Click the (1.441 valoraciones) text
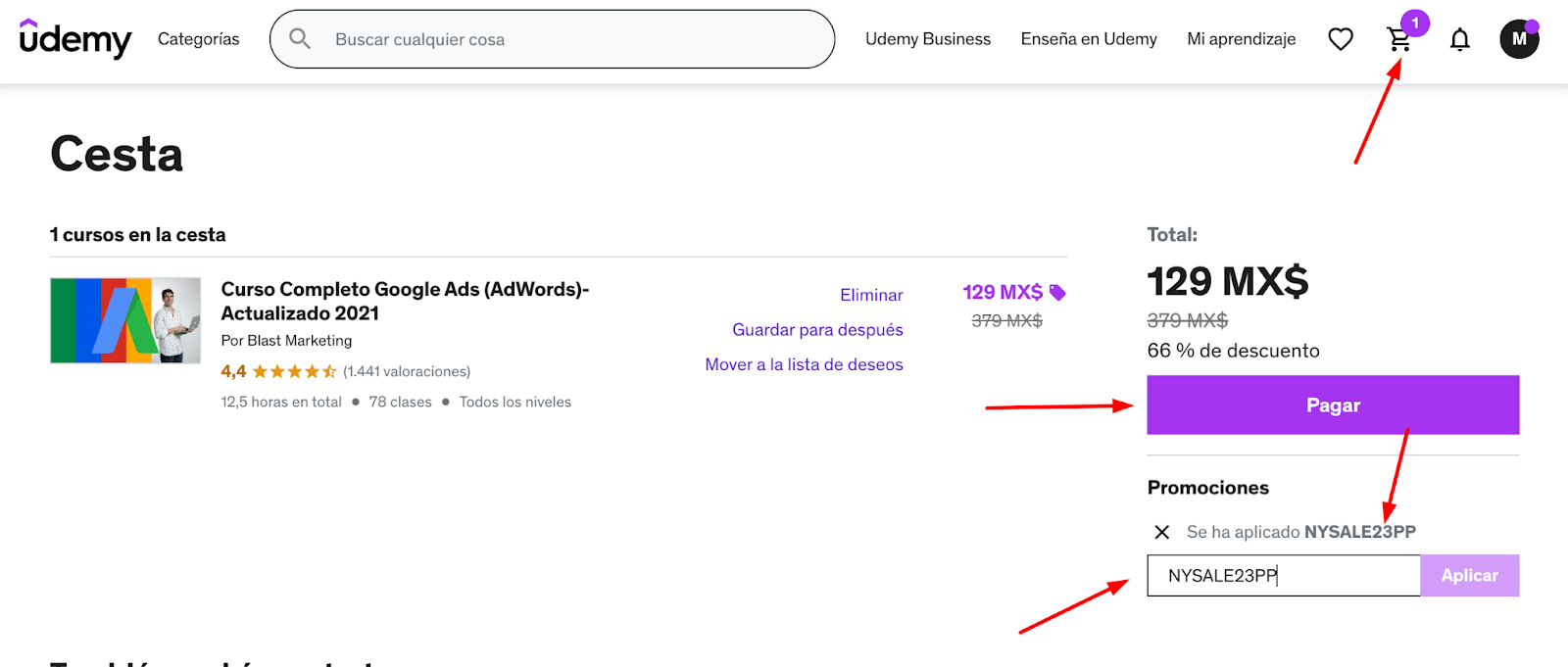The width and height of the screenshot is (1568, 667). 407,371
